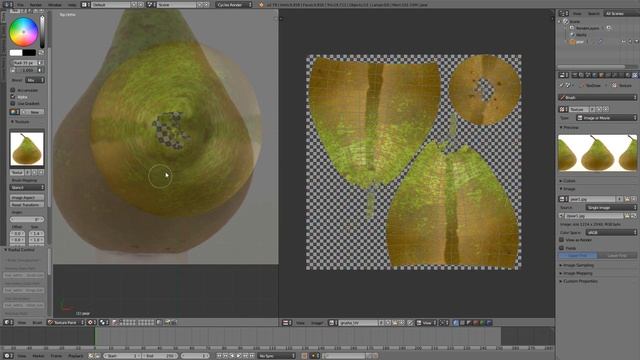Toggle the Fields checkbox
The width and height of the screenshot is (640, 360).
pyautogui.click(x=562, y=248)
